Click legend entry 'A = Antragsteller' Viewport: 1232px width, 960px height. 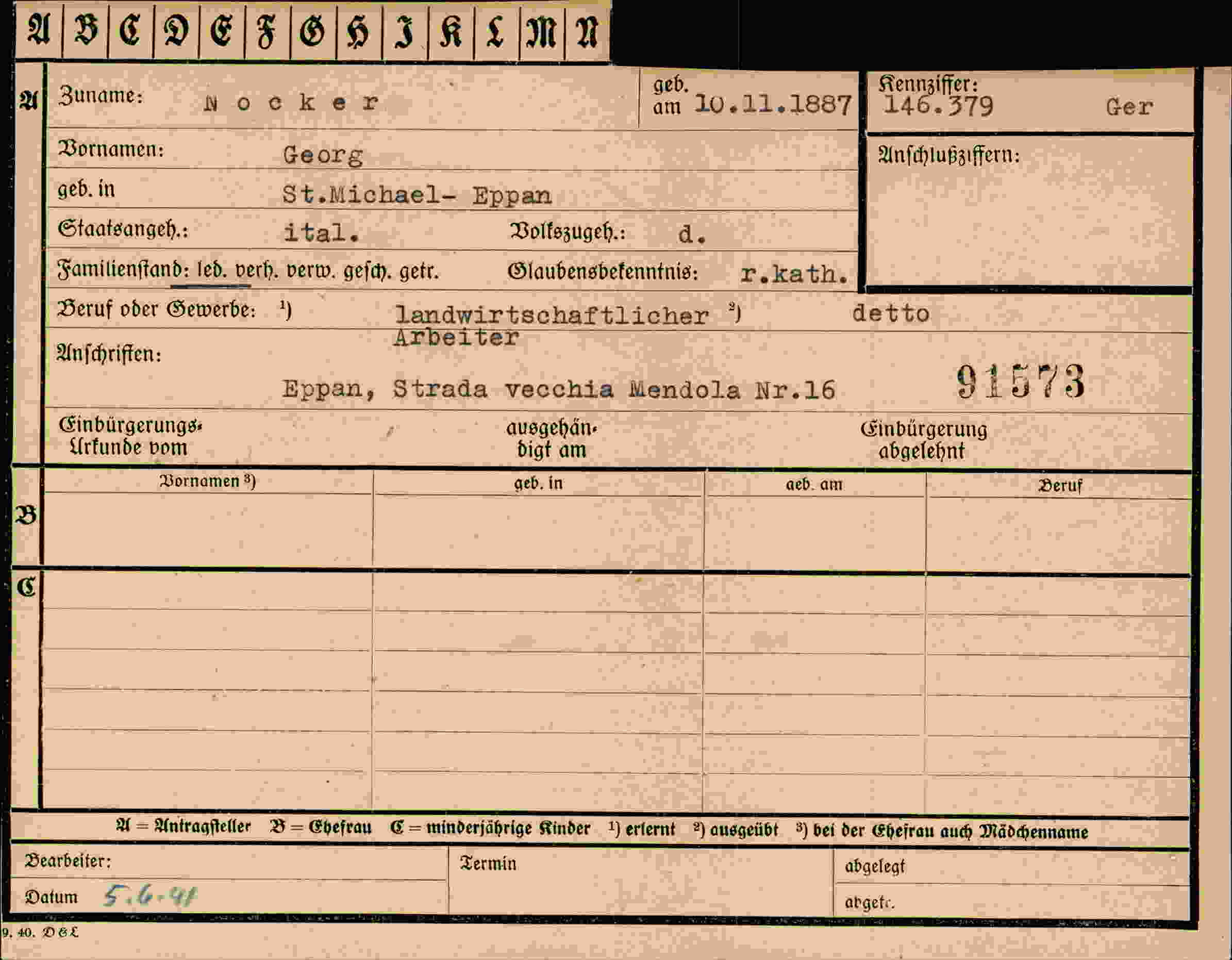click(x=184, y=826)
